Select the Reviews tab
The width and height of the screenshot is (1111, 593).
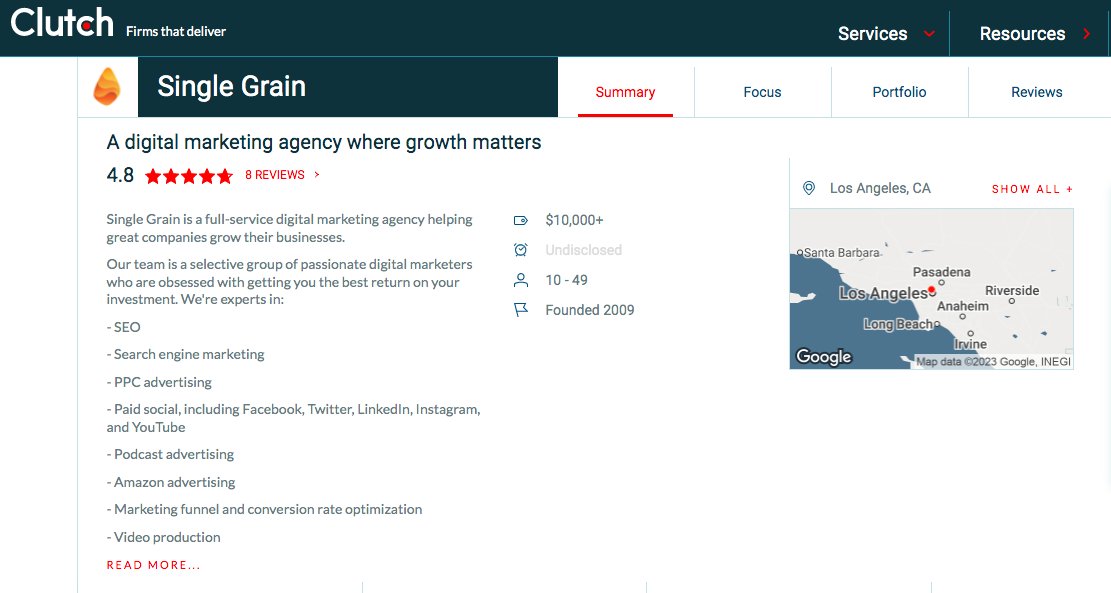click(x=1036, y=92)
